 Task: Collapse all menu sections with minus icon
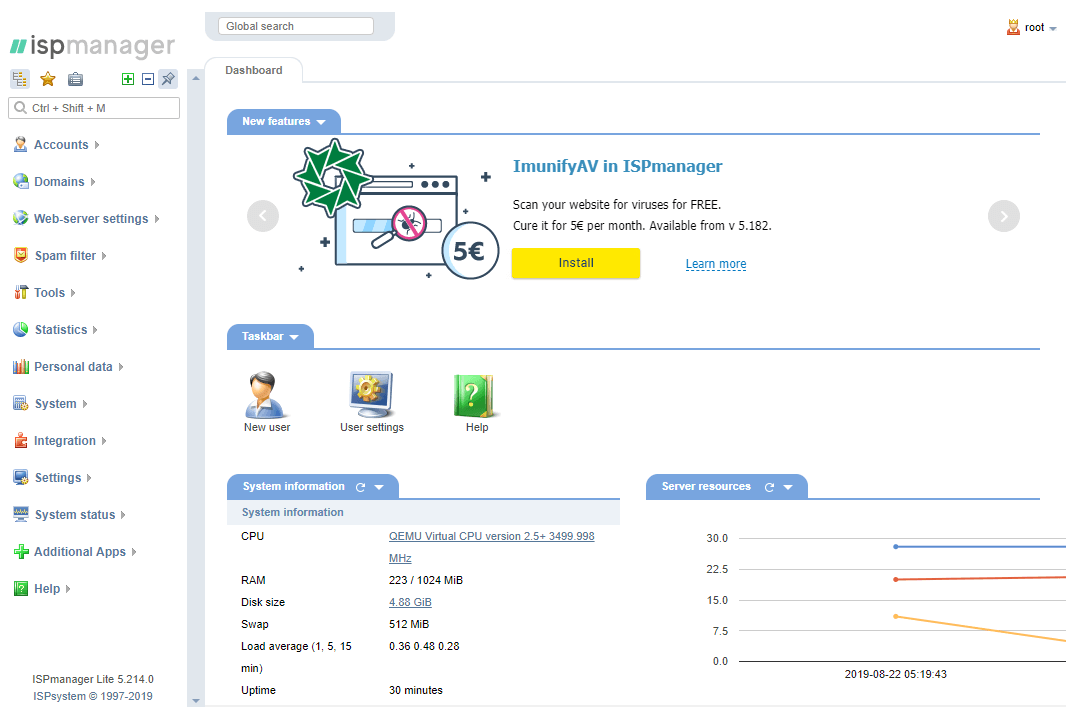148,79
